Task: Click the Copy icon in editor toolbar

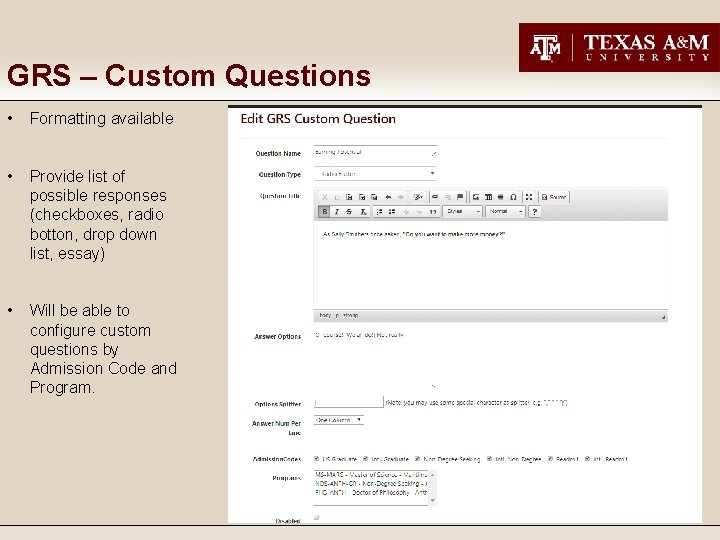Action: pos(337,197)
